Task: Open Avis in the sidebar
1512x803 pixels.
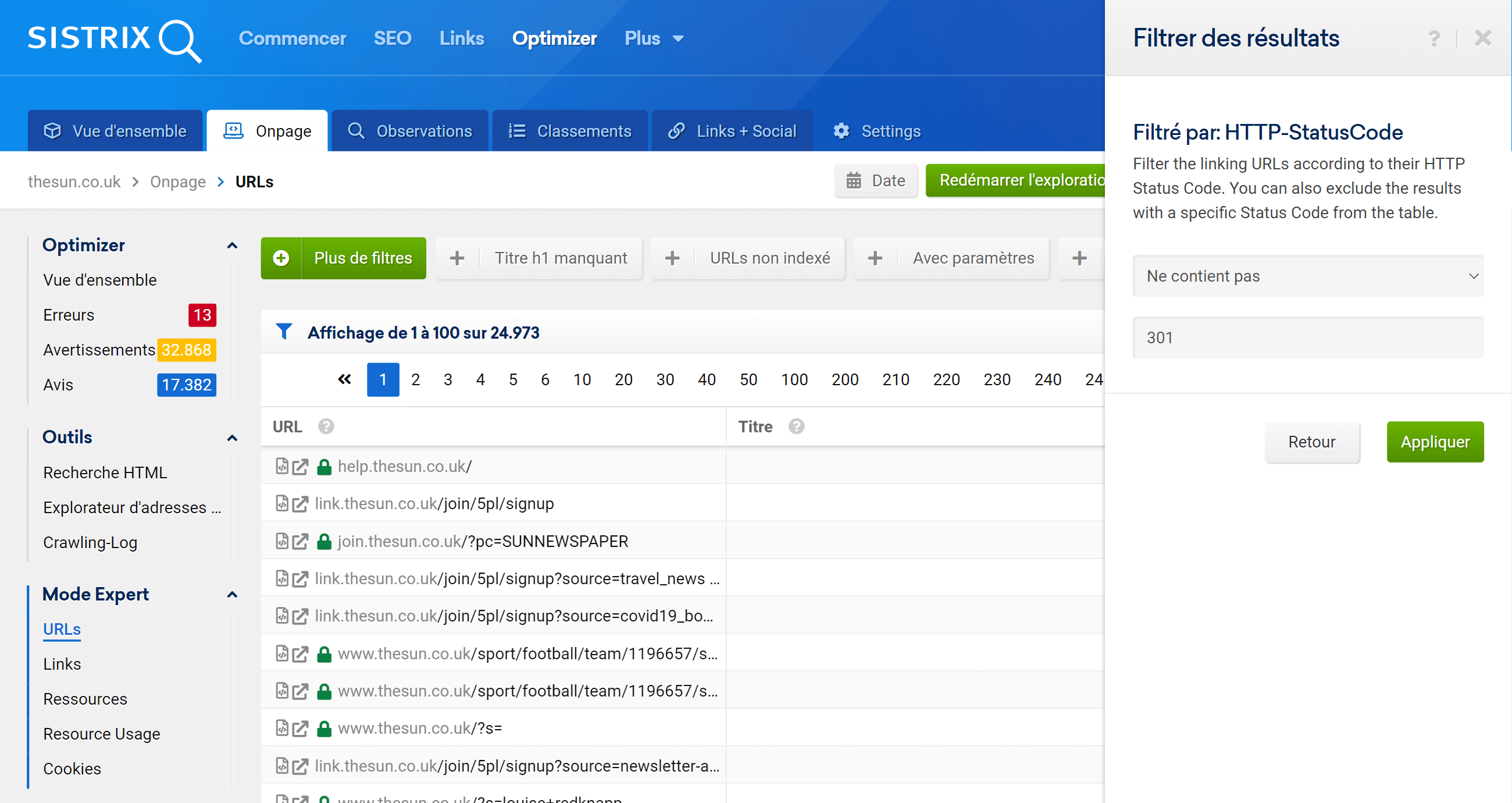Action: tap(58, 385)
